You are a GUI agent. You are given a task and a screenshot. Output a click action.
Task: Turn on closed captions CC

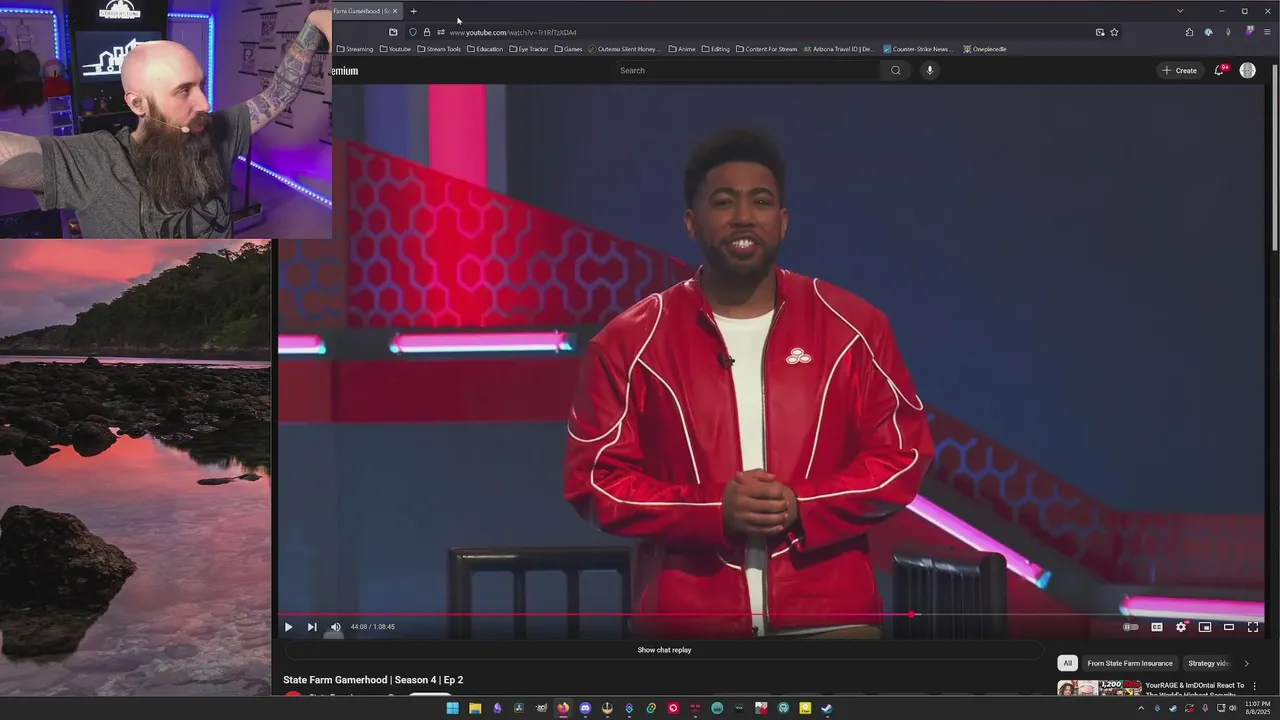click(x=1157, y=627)
